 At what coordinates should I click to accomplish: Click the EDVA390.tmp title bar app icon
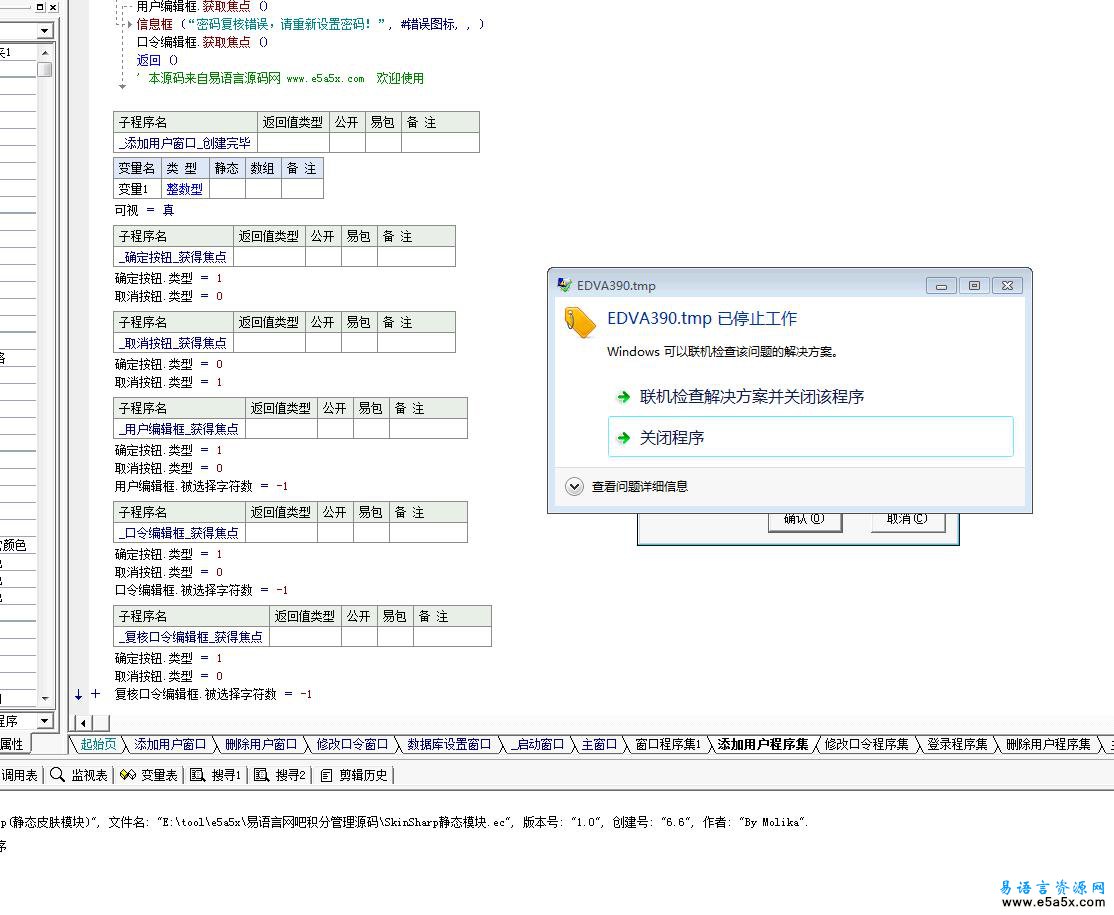click(565, 285)
